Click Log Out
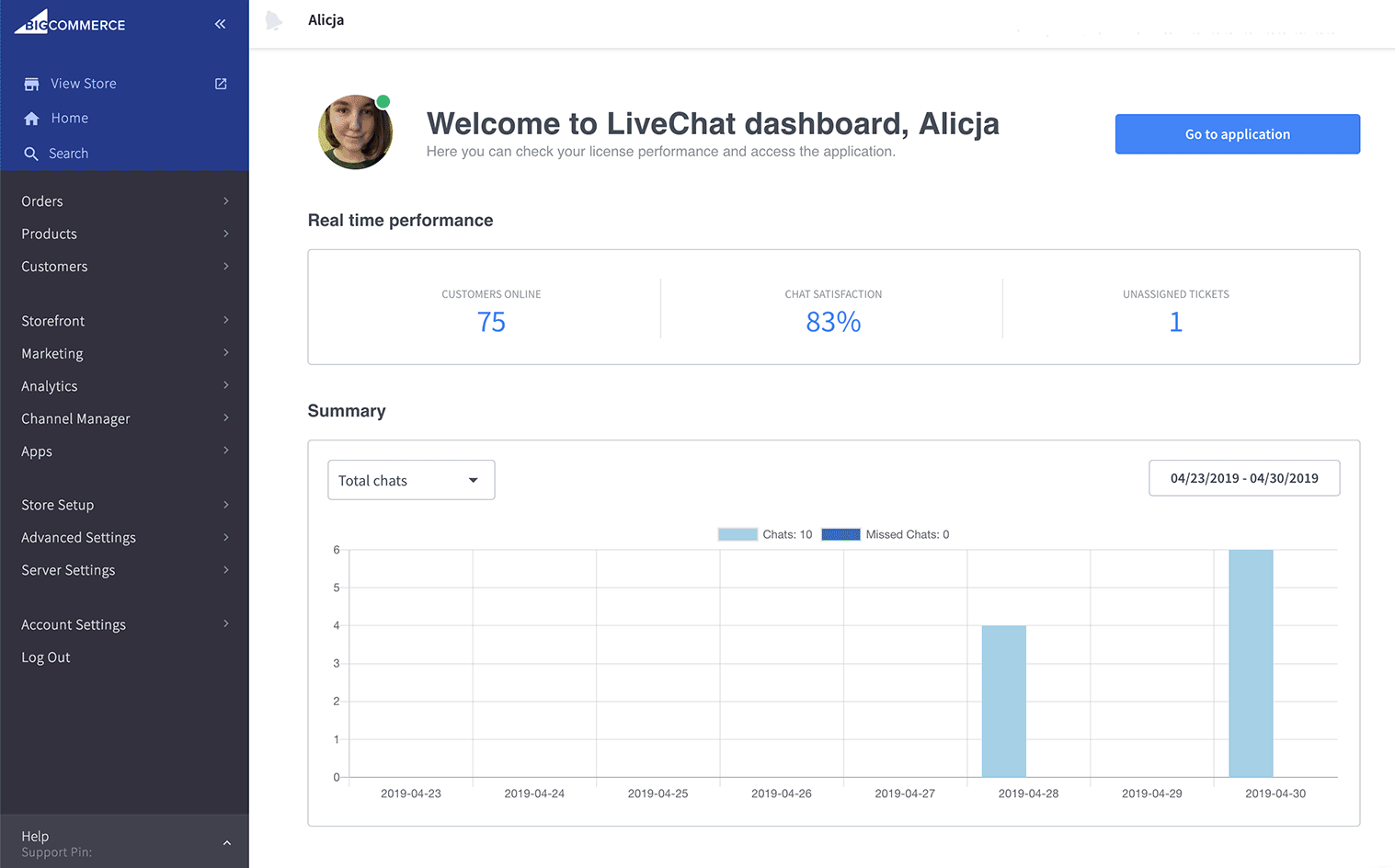The height and width of the screenshot is (868, 1395). tap(46, 657)
